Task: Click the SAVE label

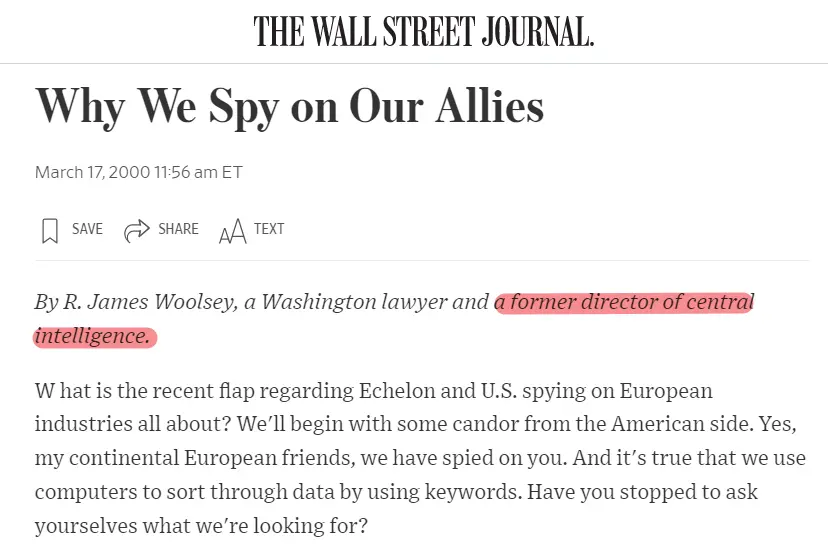Action: coord(87,229)
